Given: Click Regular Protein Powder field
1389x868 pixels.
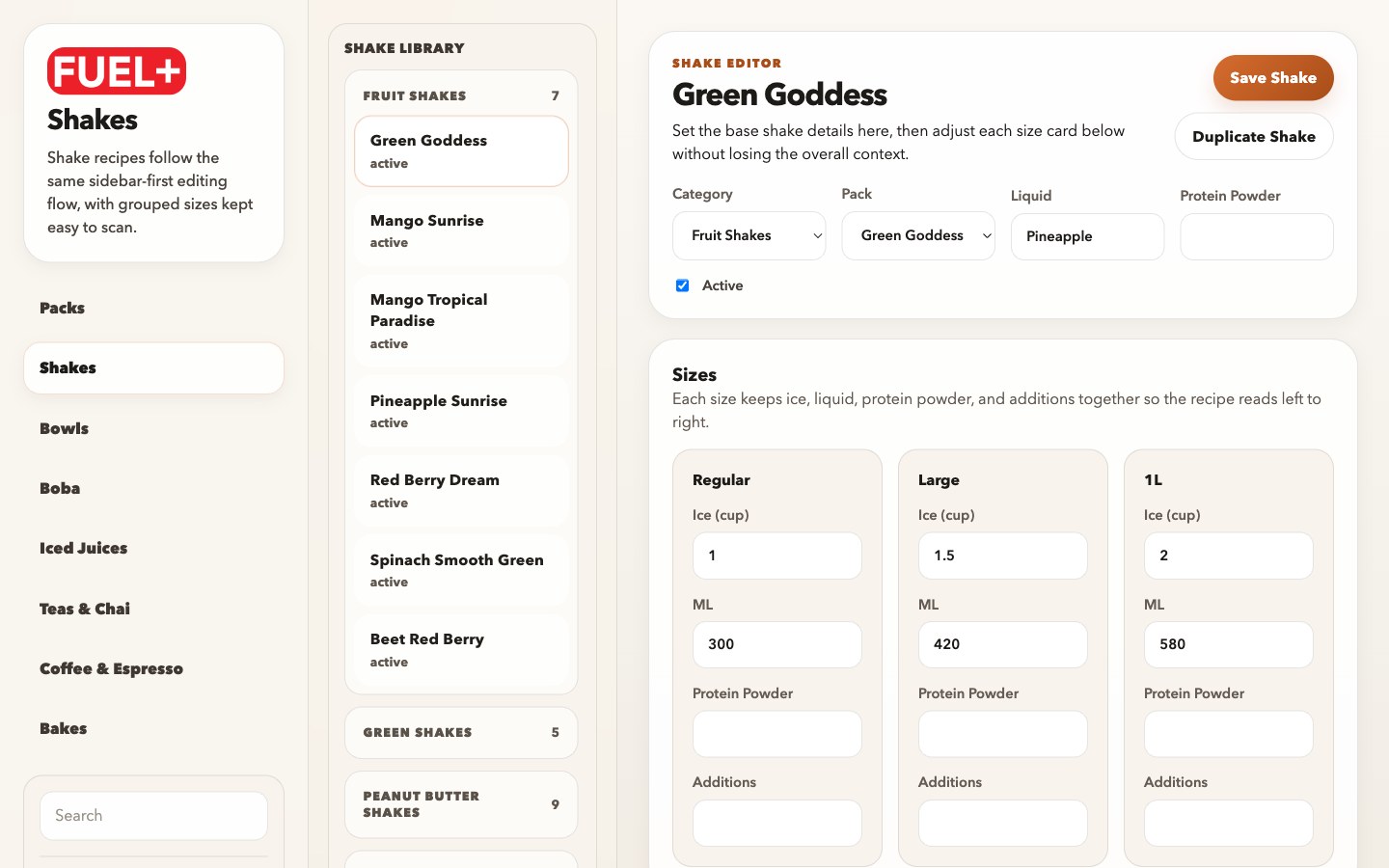Looking at the screenshot, I should (x=777, y=734).
